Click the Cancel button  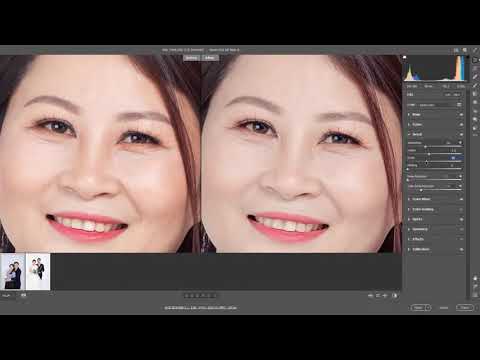point(444,308)
